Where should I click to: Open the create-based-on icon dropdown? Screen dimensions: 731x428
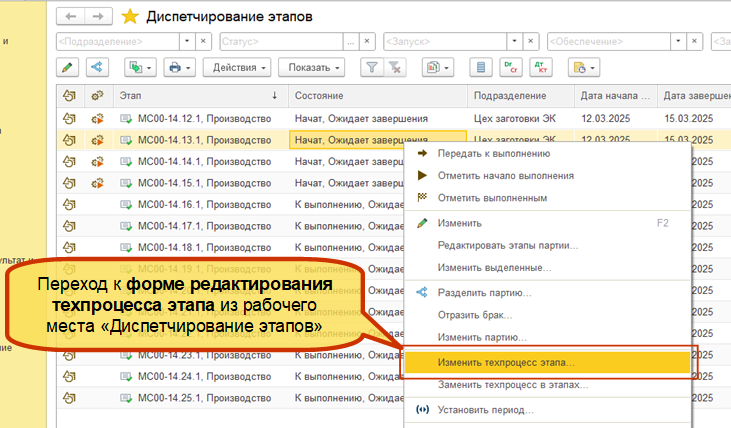pos(140,68)
